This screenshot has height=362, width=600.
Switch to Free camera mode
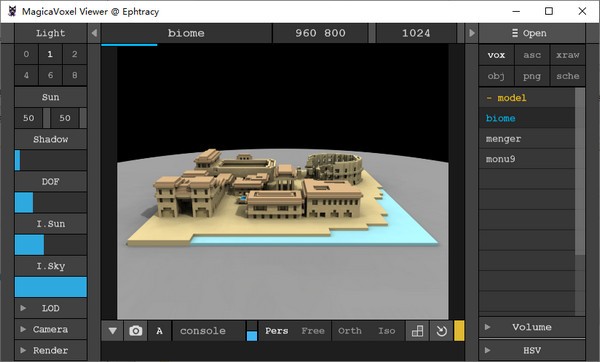313,331
